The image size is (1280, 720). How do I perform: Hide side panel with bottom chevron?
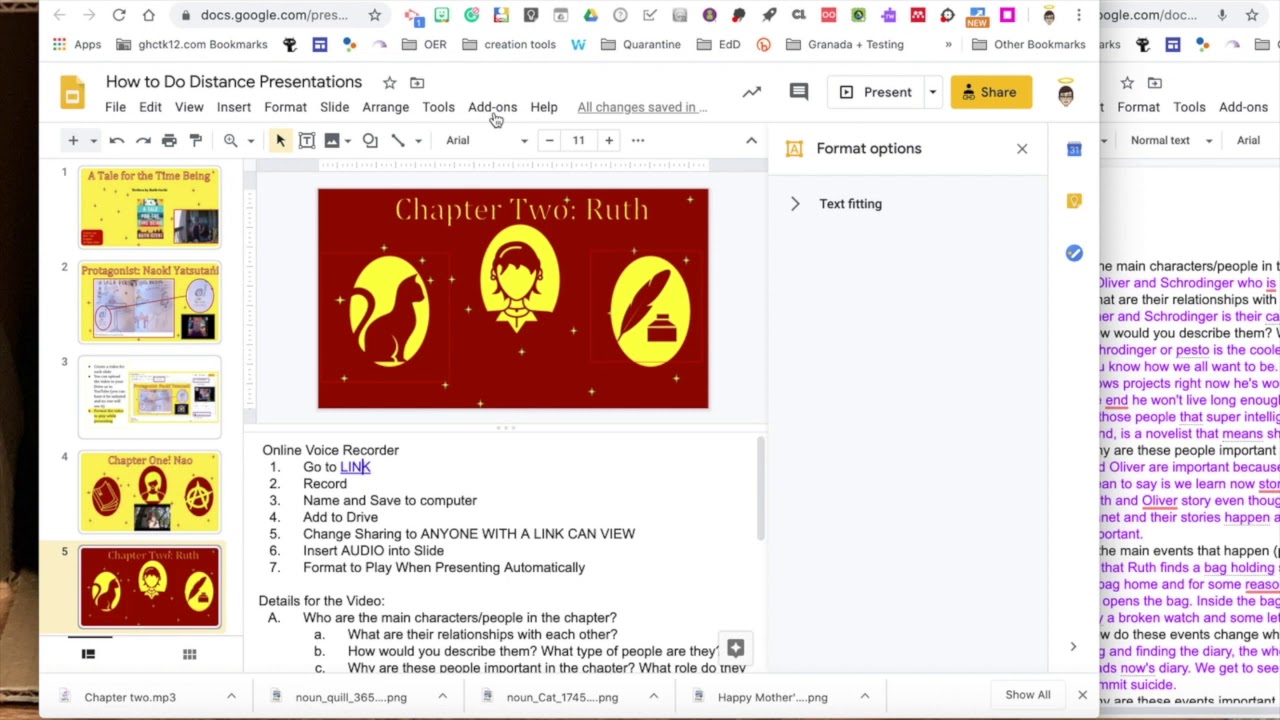1073,647
